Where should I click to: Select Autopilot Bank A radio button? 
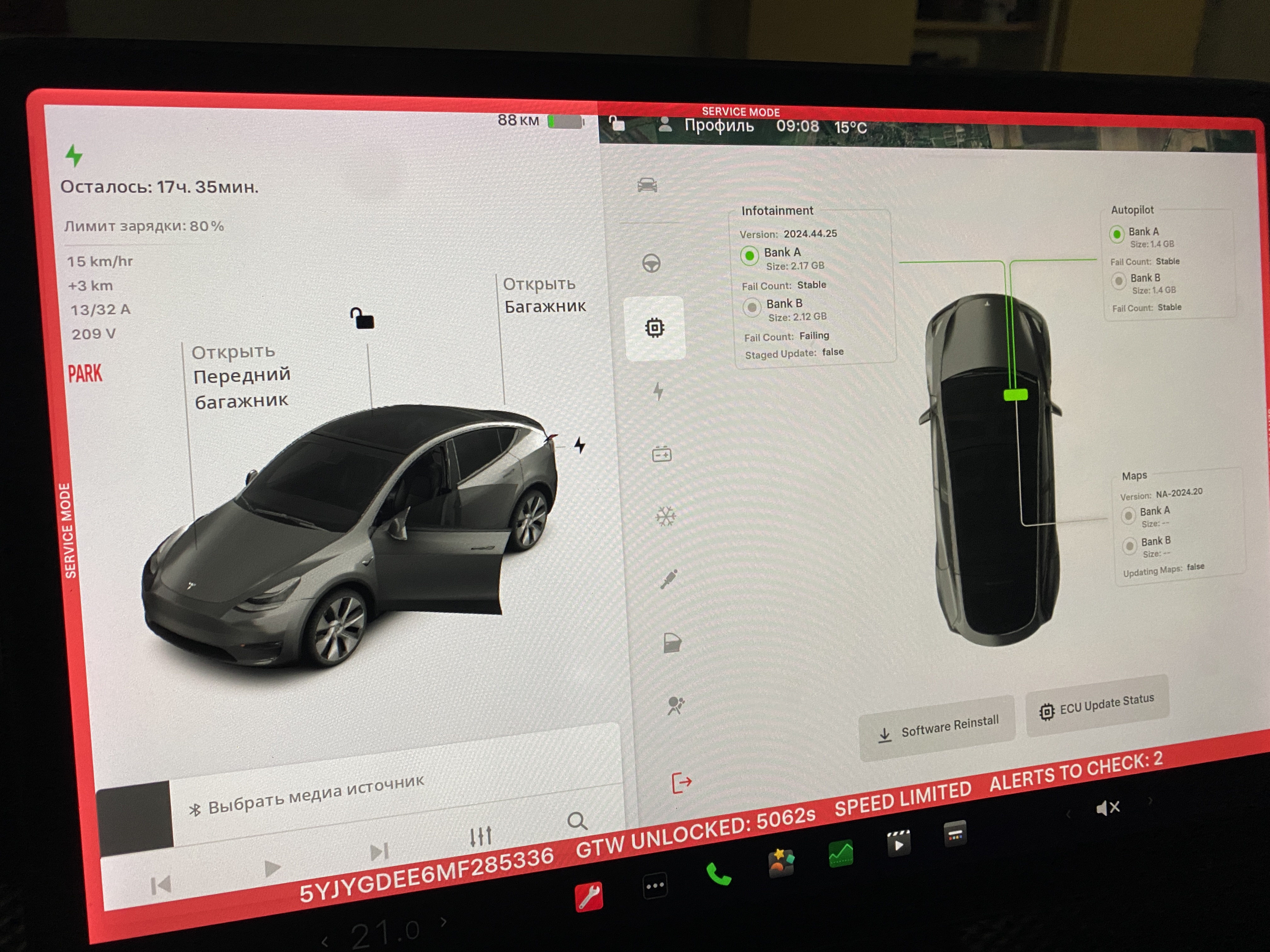[1117, 234]
